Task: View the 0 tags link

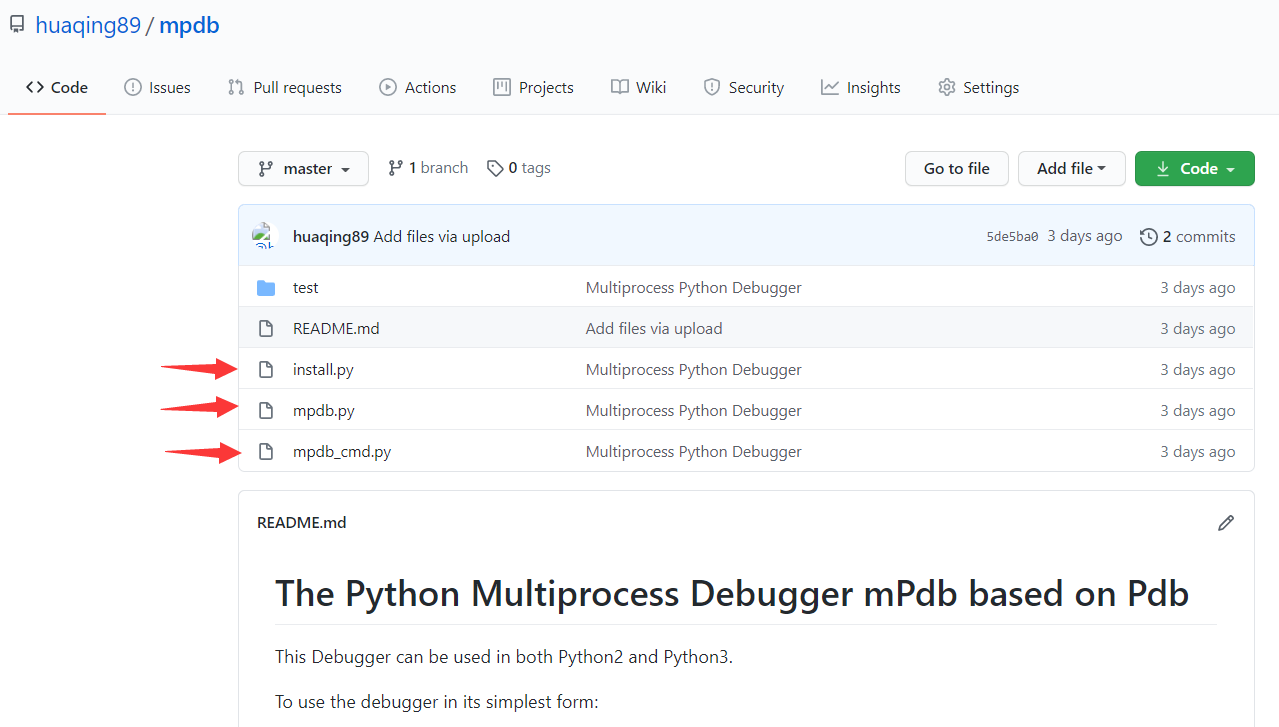Action: coord(518,168)
